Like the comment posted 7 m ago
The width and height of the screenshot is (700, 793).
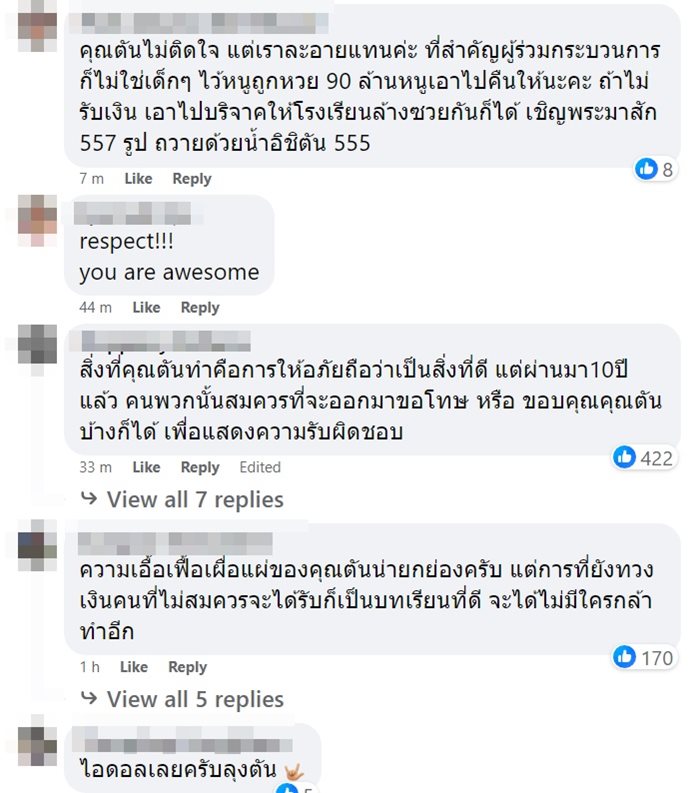(138, 179)
